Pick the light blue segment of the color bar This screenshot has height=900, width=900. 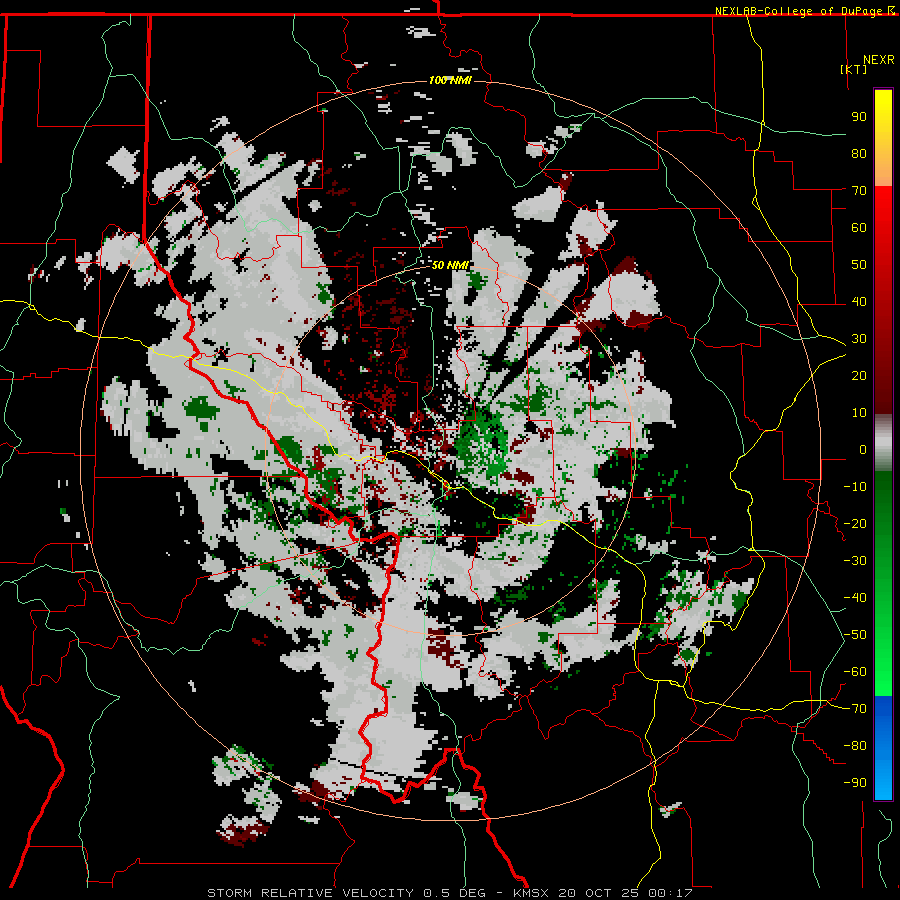(883, 772)
